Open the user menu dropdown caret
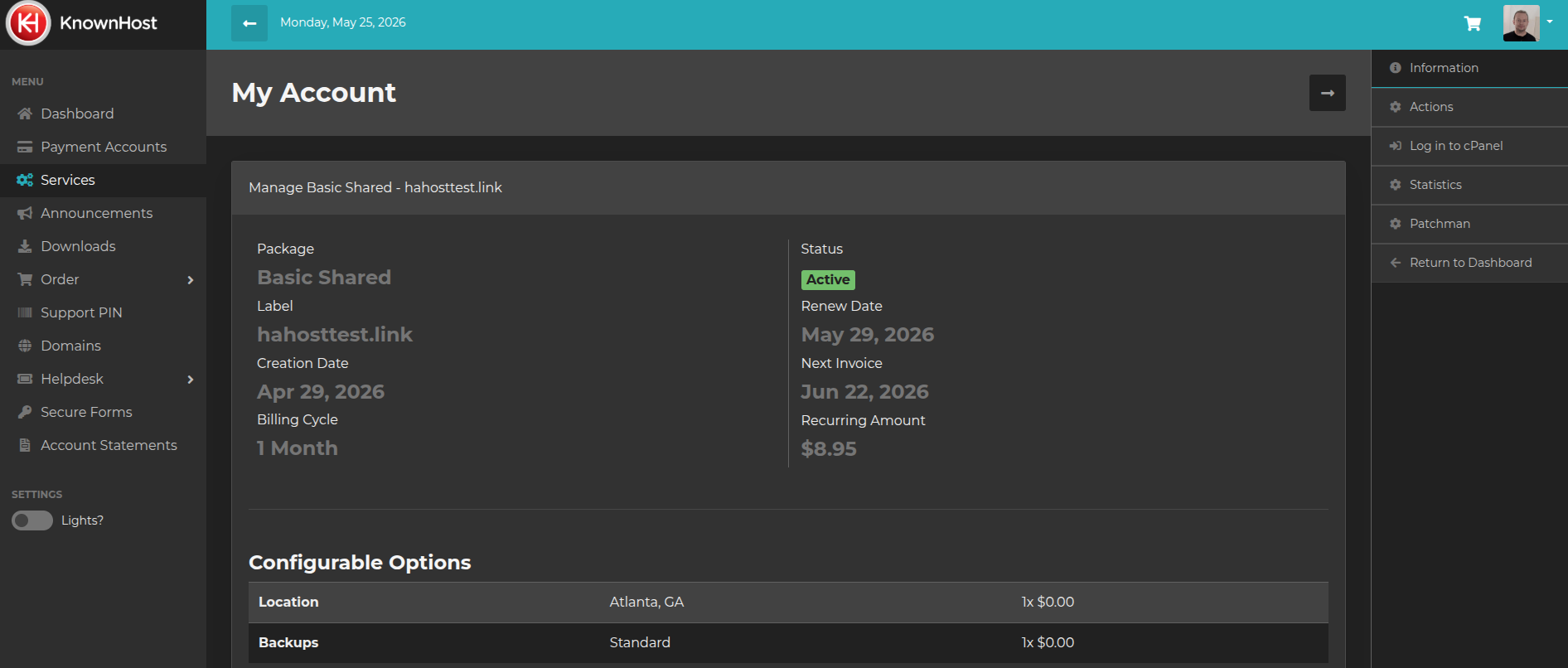 (x=1550, y=22)
